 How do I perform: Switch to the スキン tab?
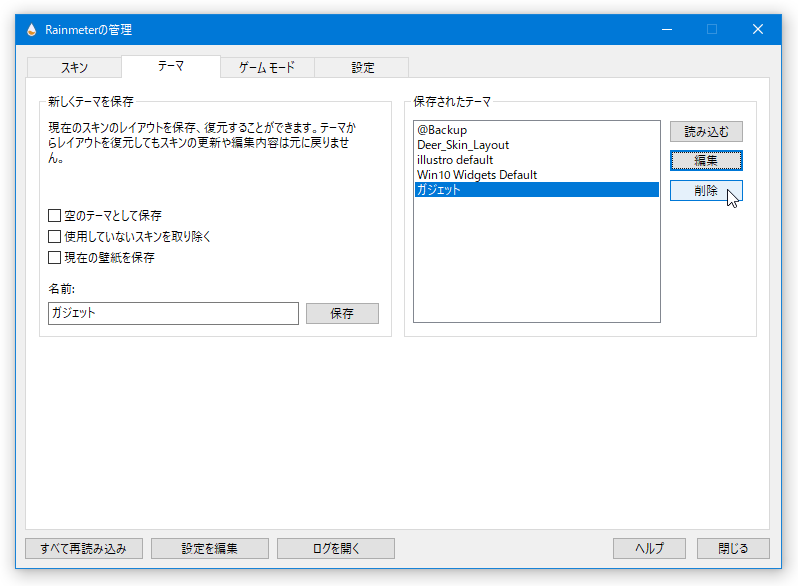point(74,67)
